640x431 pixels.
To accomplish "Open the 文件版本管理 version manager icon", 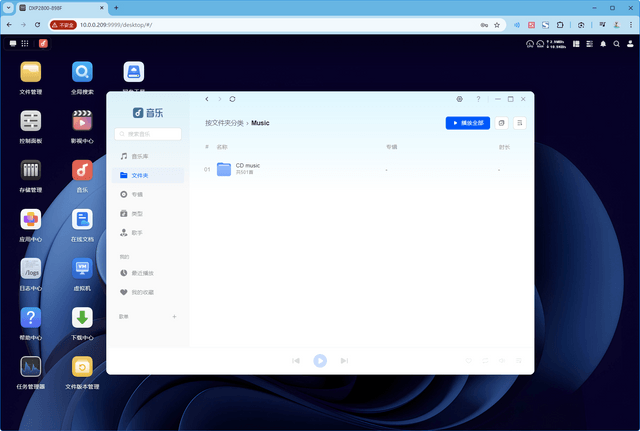I will pyautogui.click(x=82, y=367).
